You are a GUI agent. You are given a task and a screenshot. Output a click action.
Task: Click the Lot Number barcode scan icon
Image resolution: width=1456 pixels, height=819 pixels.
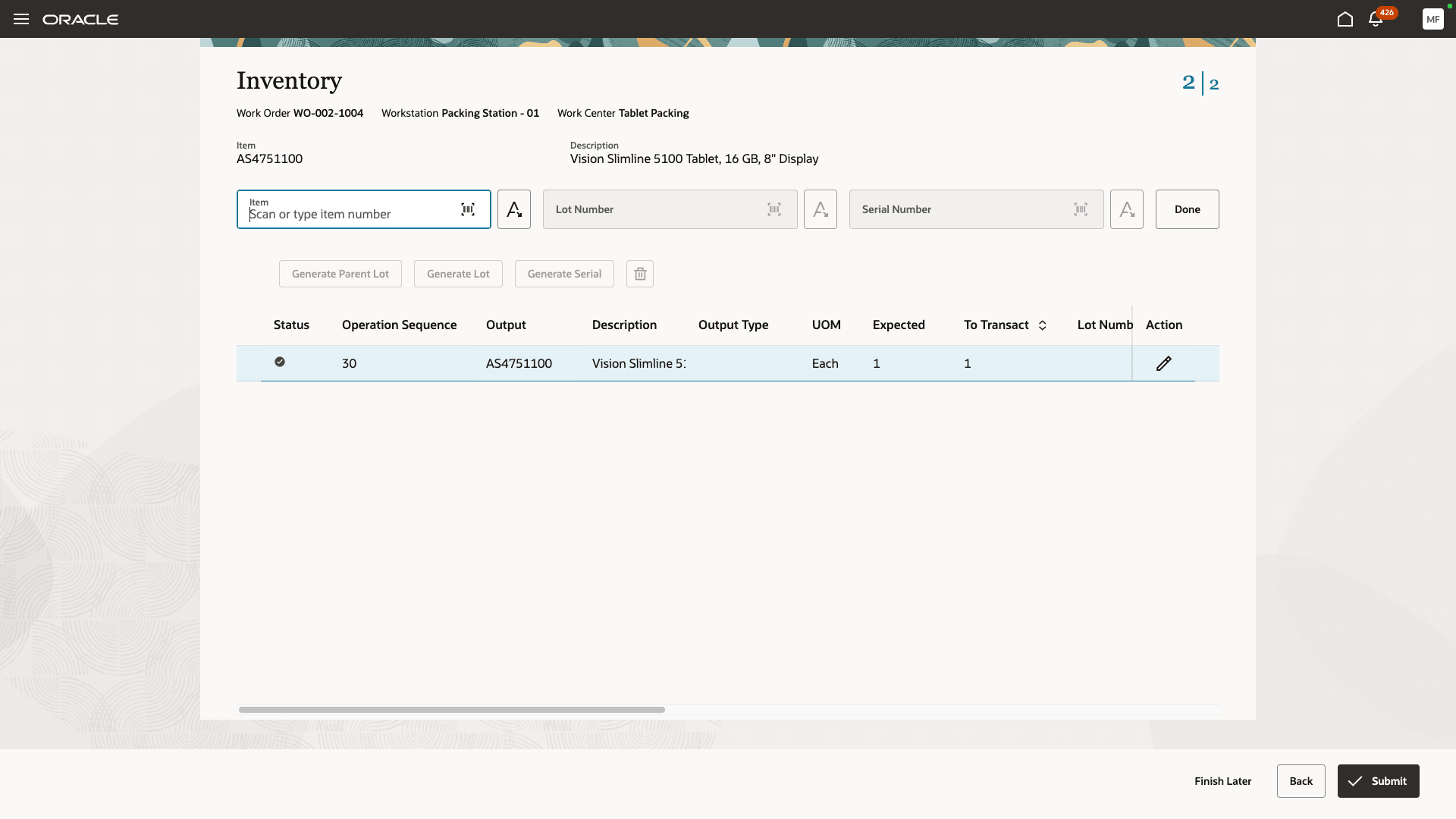[x=774, y=209]
